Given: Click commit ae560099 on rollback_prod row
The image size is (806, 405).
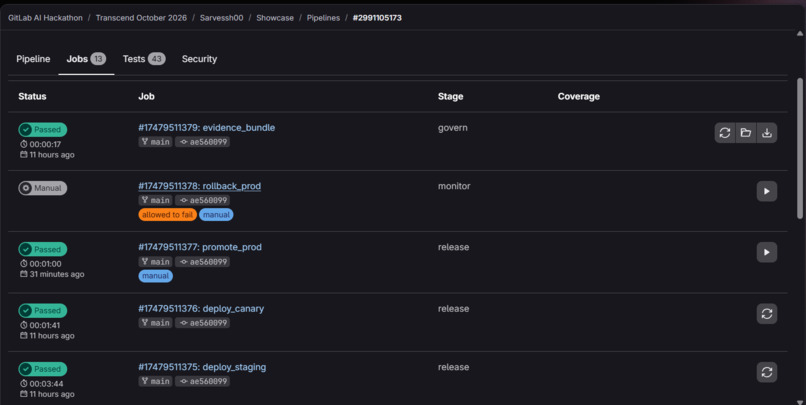Looking at the screenshot, I should click(x=203, y=200).
